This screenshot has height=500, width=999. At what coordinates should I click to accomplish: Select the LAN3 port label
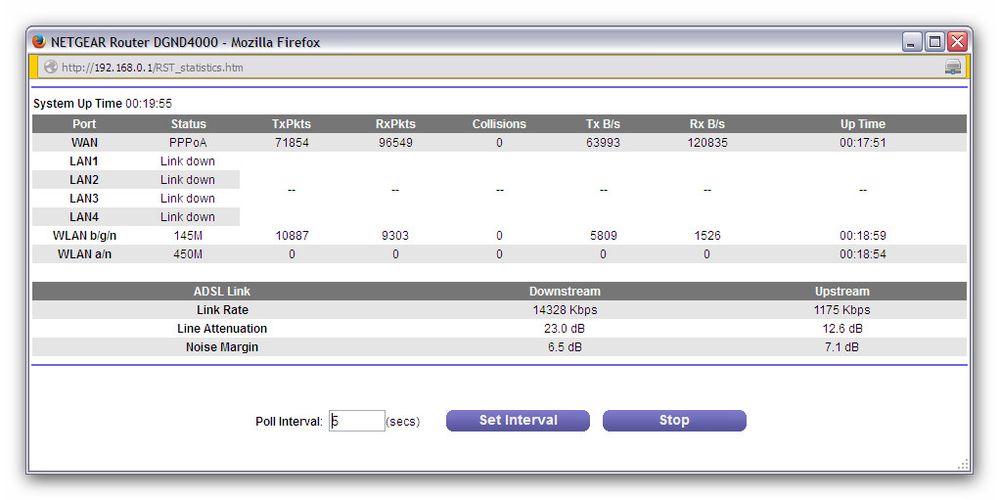click(84, 198)
